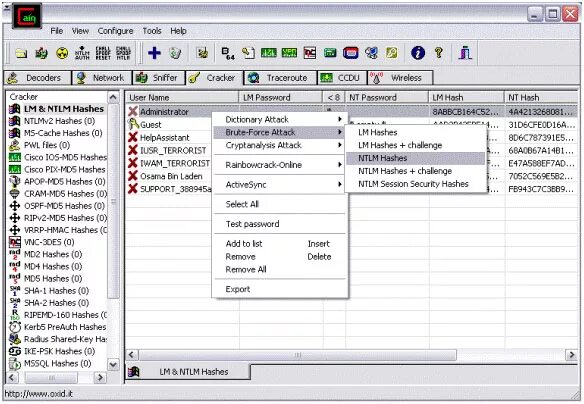The width and height of the screenshot is (584, 404).
Task: Click the blue plus Add to list icon
Action: tap(154, 53)
